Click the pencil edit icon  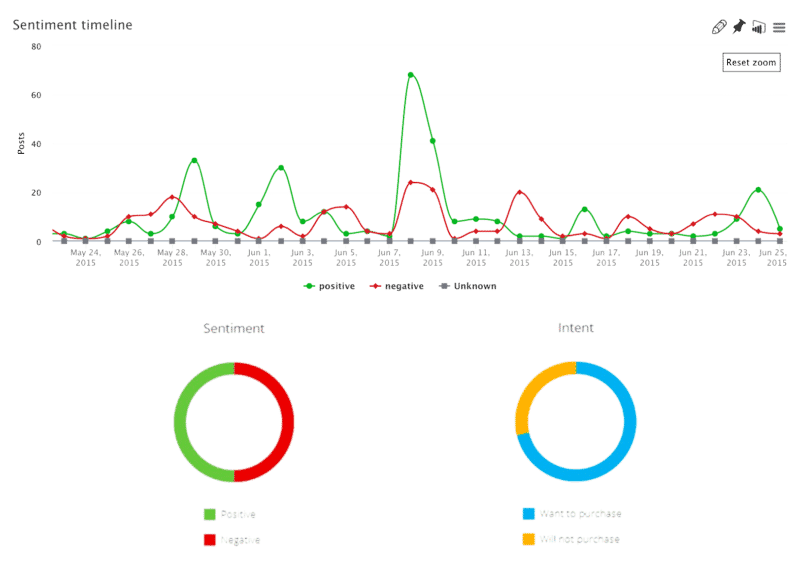717,27
